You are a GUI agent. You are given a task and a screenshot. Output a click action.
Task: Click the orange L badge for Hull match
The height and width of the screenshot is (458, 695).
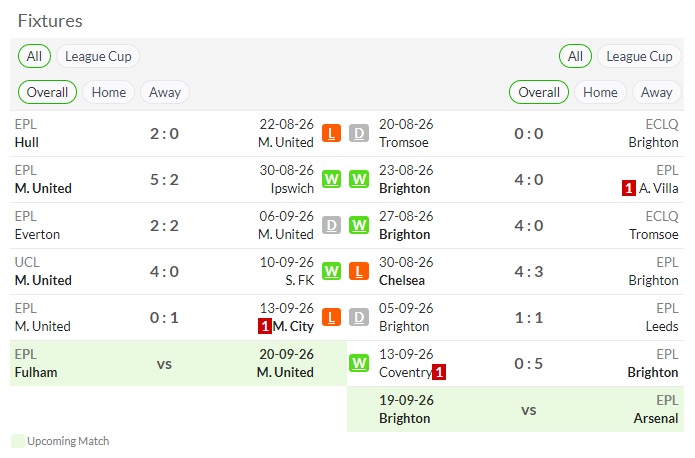point(331,133)
